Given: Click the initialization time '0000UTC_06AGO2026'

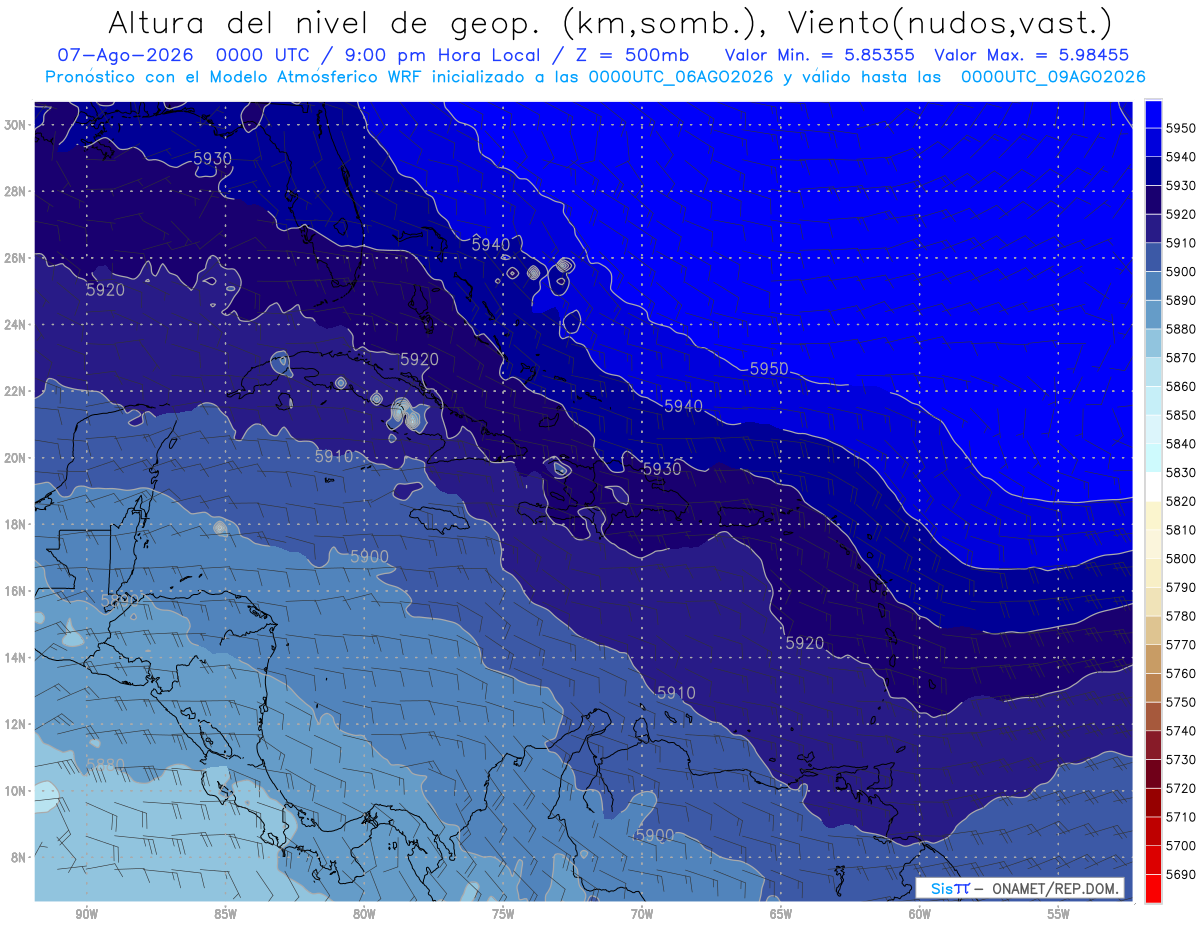Looking at the screenshot, I should pyautogui.click(x=681, y=77).
